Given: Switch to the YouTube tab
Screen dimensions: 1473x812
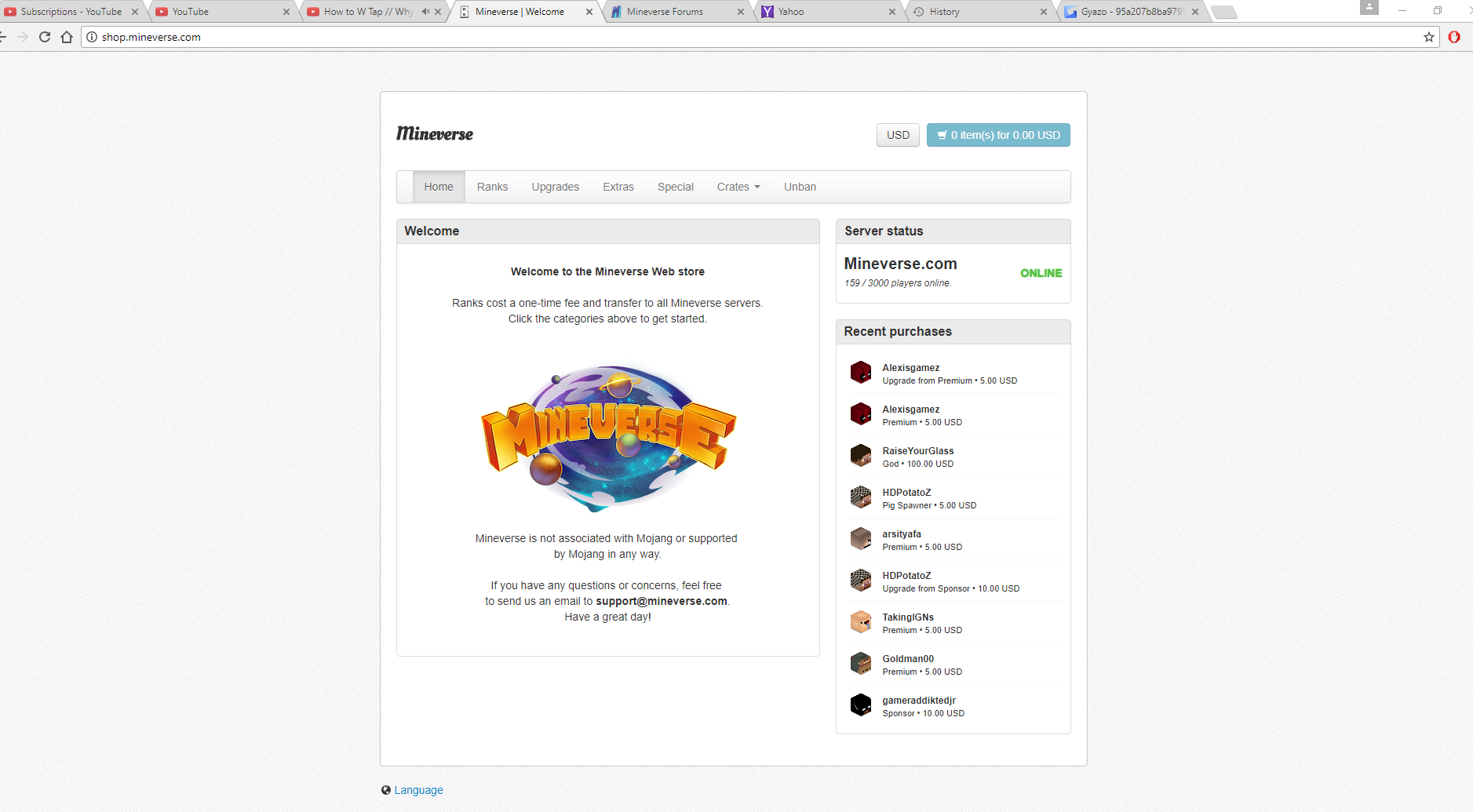Looking at the screenshot, I should (x=221, y=12).
